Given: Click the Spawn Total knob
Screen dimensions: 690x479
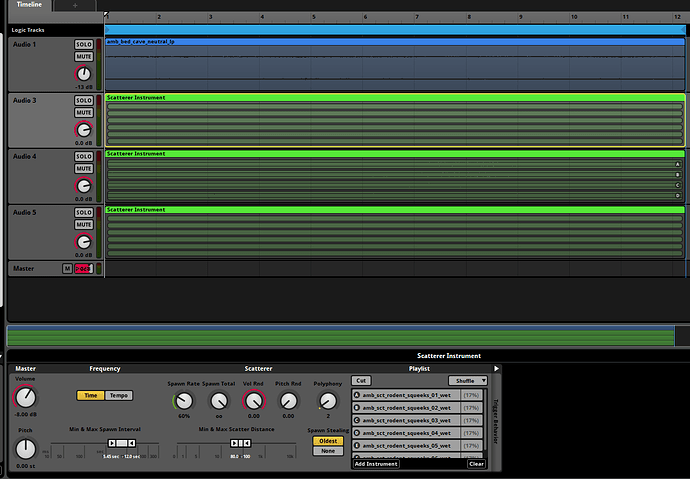Looking at the screenshot, I should pos(219,401).
